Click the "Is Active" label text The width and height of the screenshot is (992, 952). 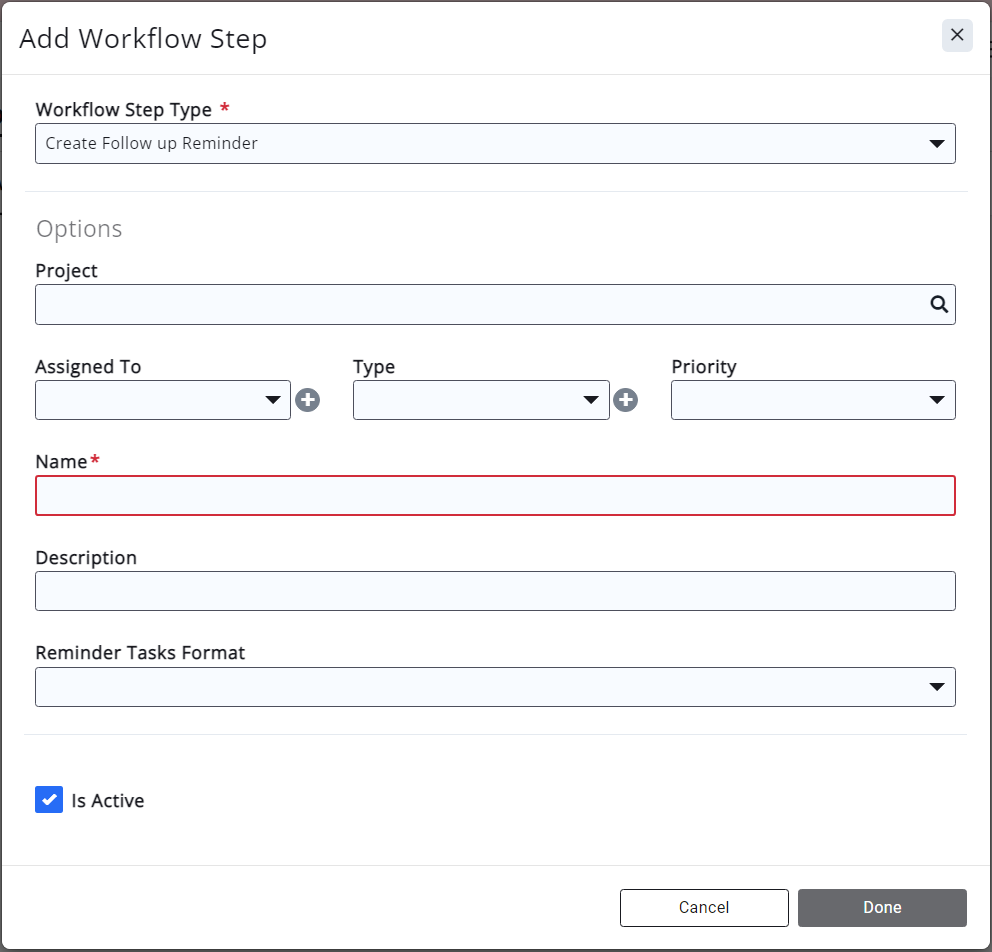[x=108, y=801]
